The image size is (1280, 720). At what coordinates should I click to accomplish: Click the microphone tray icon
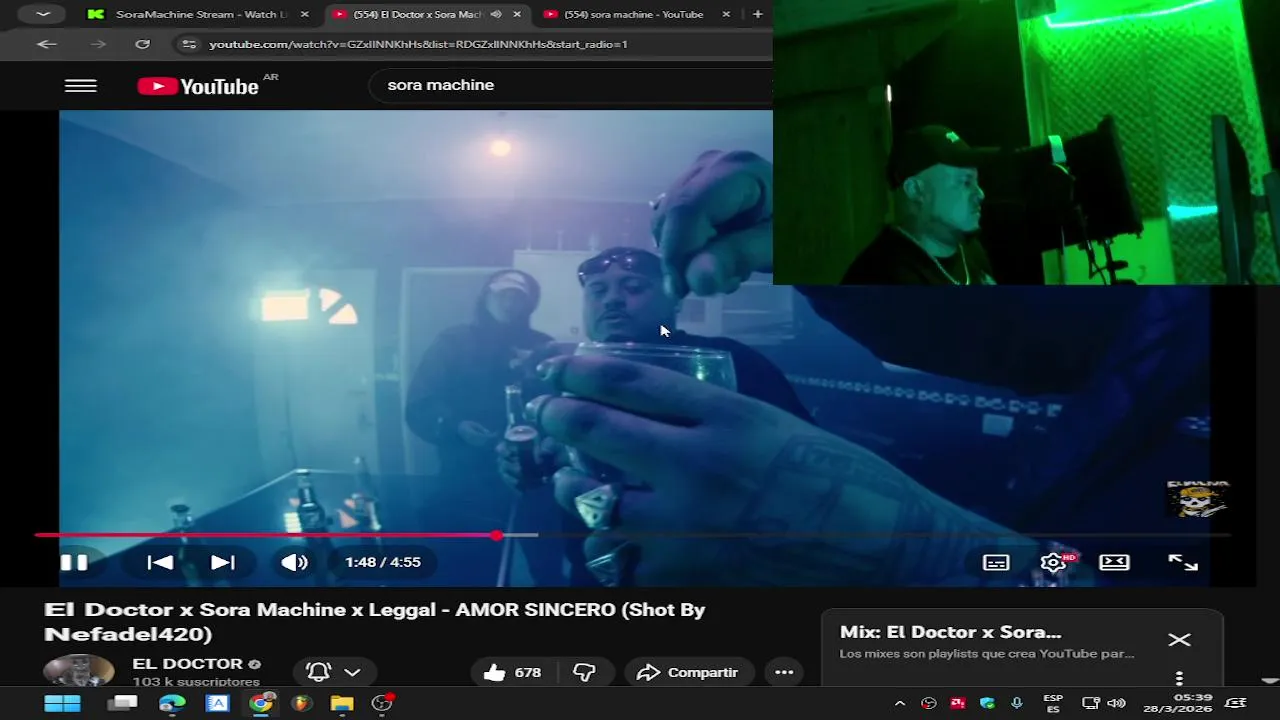(x=1017, y=703)
